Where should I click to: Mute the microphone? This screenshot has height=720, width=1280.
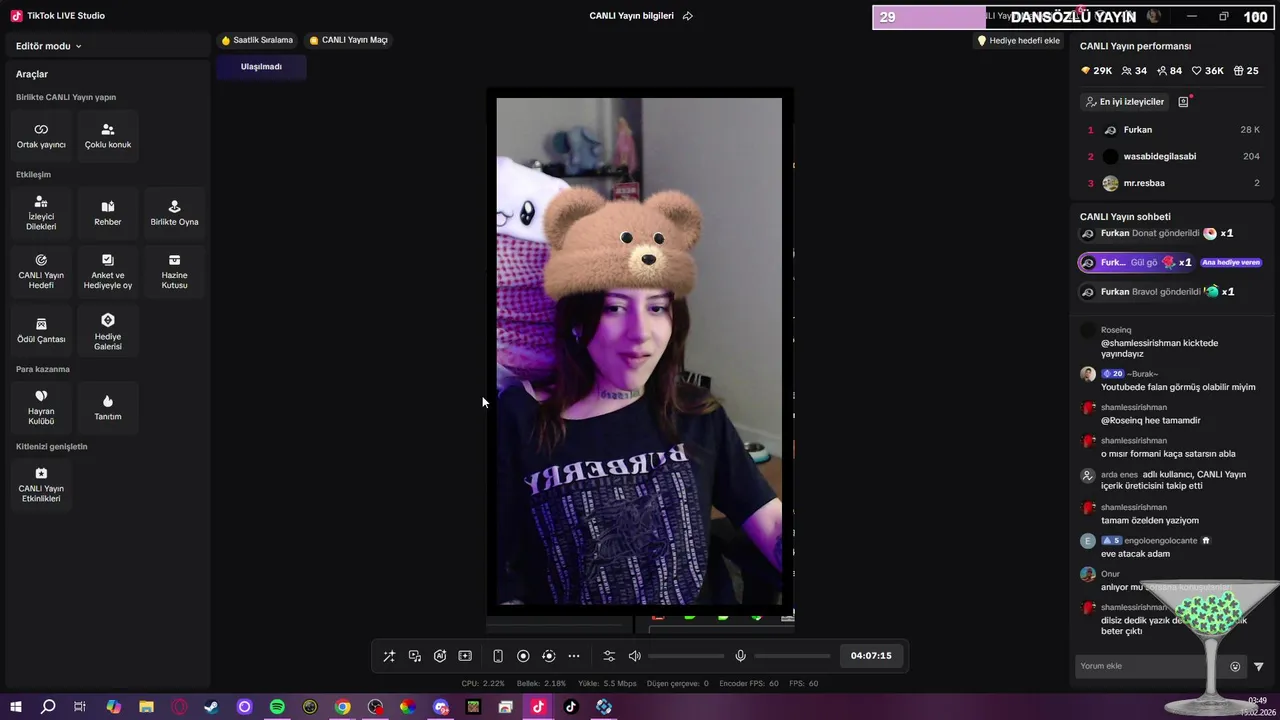click(x=741, y=656)
